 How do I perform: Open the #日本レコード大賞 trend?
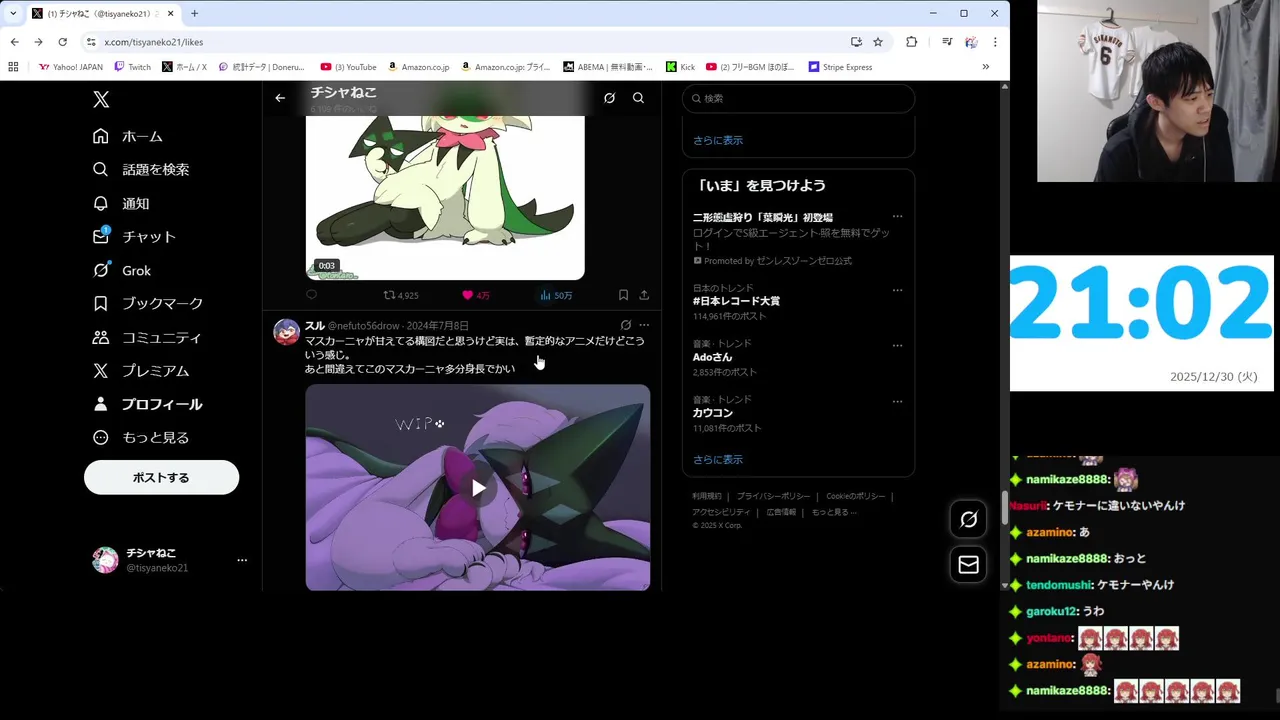click(736, 301)
